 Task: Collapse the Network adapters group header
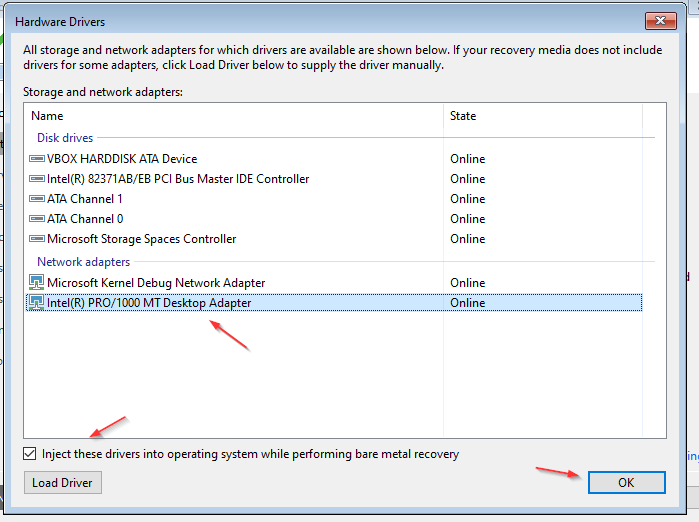click(83, 262)
